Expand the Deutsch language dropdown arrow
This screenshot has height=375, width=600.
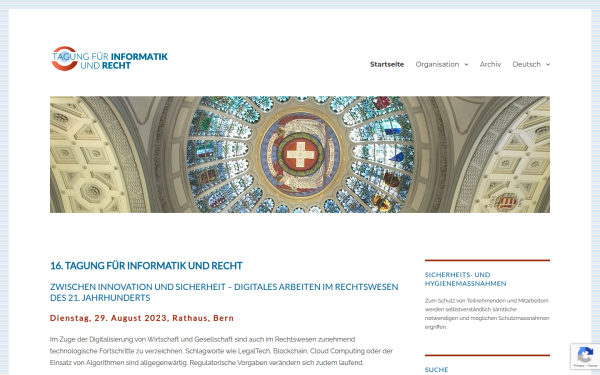(x=548, y=65)
